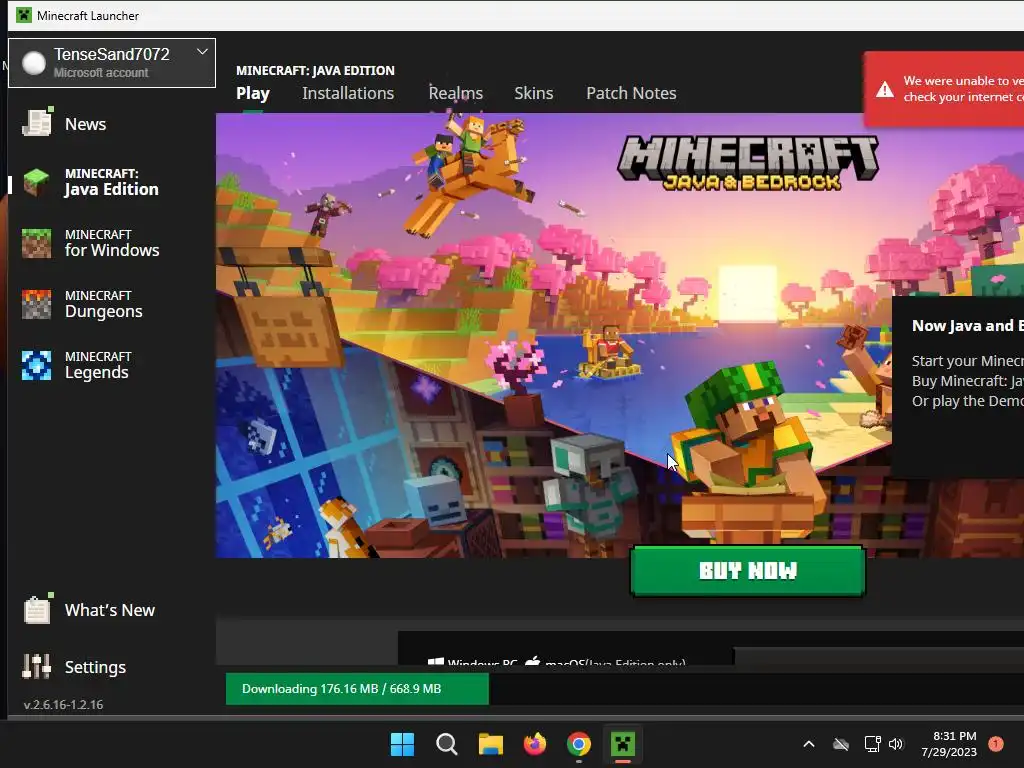
Task: Click the BUY NOW button
Action: pyautogui.click(x=748, y=571)
